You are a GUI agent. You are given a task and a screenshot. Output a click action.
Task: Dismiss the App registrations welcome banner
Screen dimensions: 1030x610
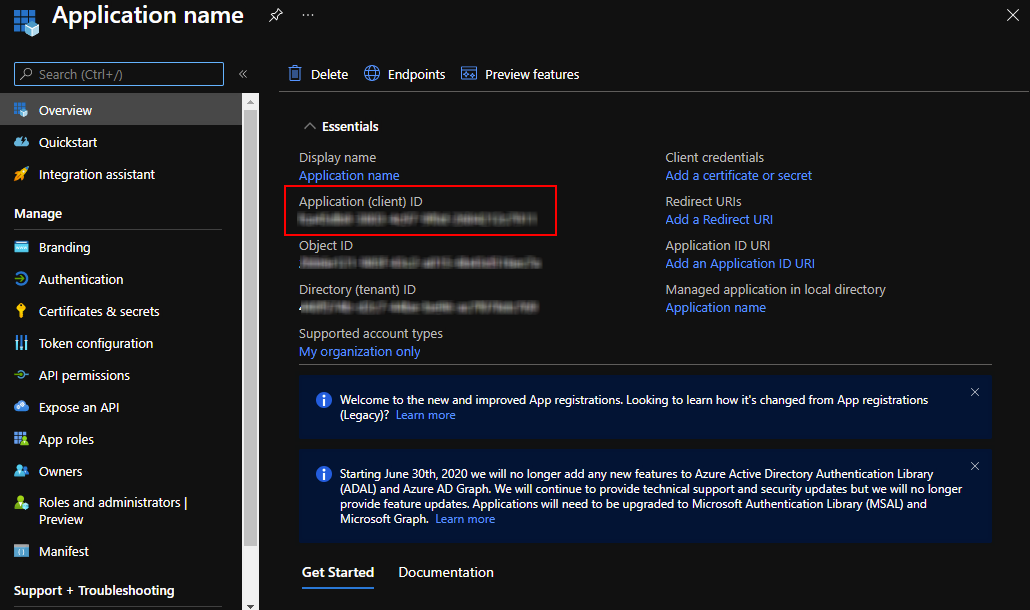[975, 392]
